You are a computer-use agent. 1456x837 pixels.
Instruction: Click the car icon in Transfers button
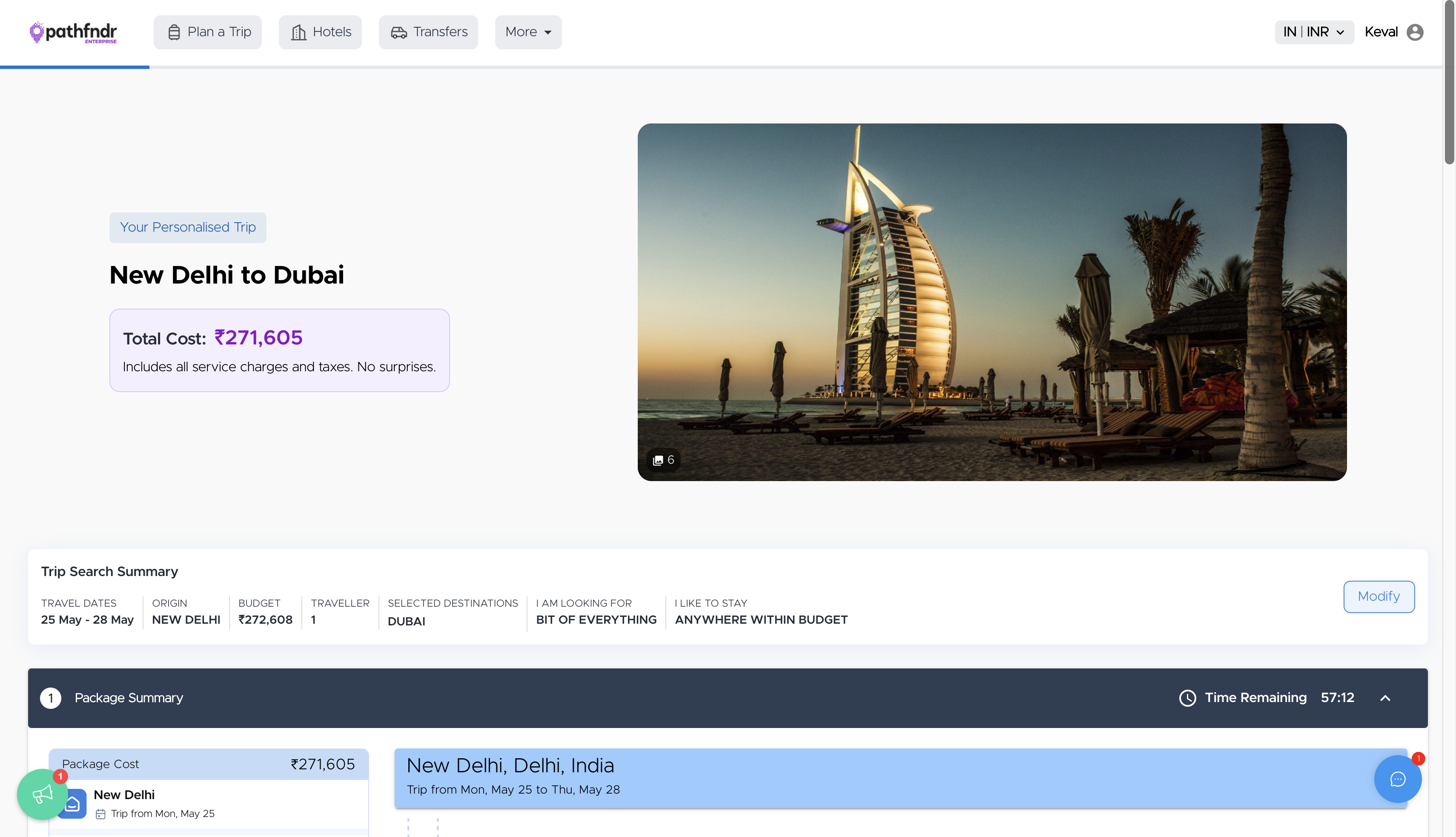[x=399, y=33]
